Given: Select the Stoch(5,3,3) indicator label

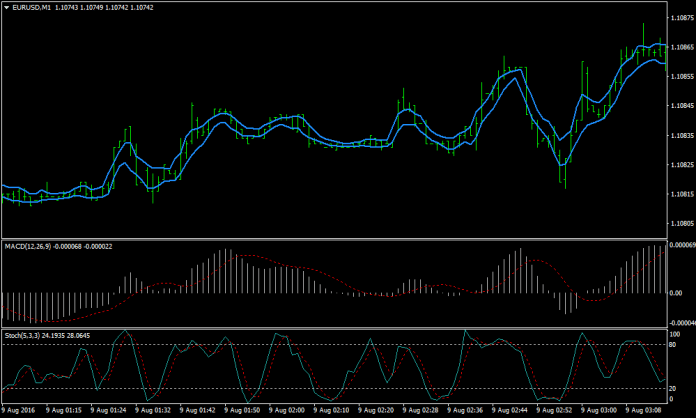Looking at the screenshot, I should coord(24,334).
